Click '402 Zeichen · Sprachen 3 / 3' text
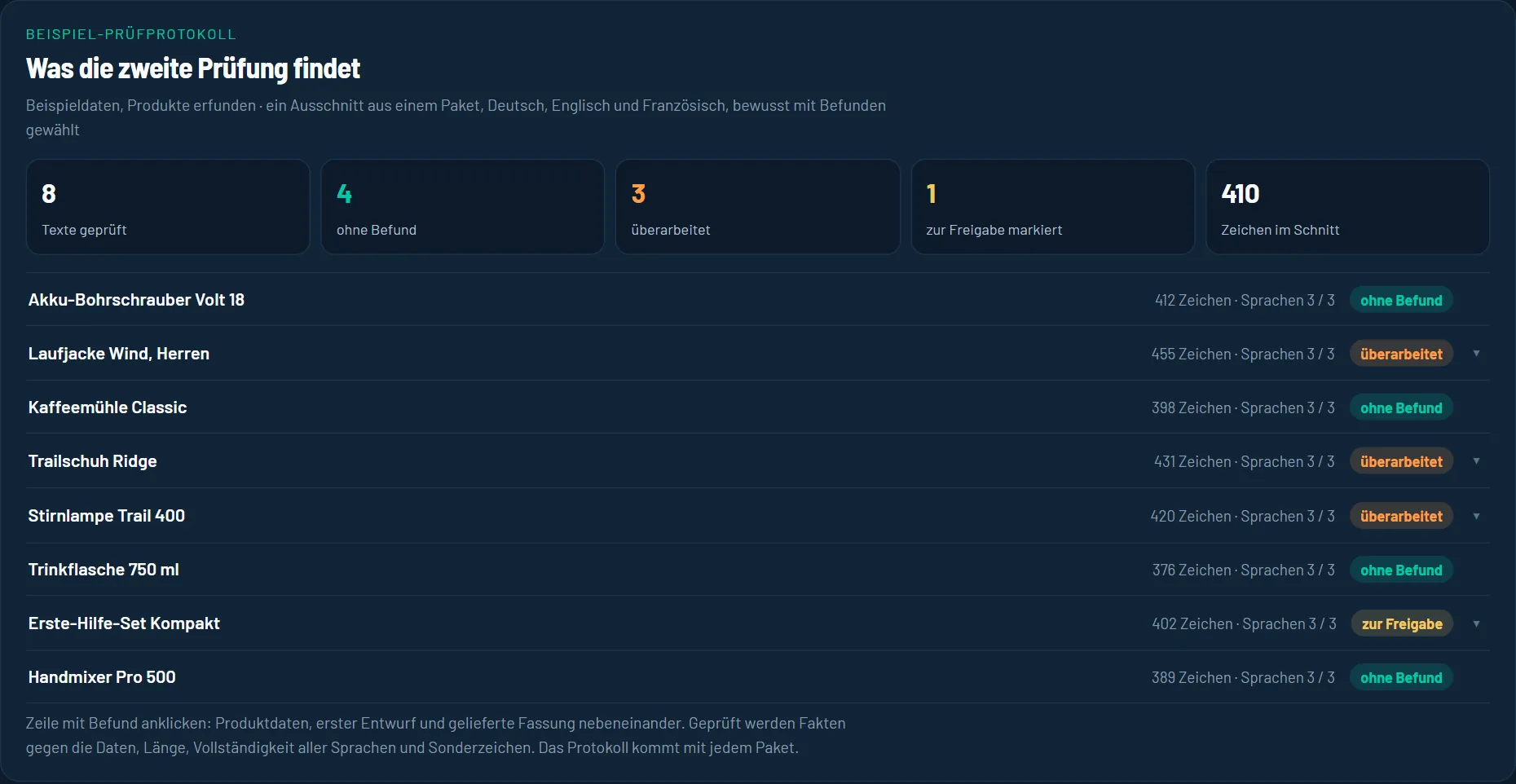This screenshot has height=784, width=1516. 1245,623
